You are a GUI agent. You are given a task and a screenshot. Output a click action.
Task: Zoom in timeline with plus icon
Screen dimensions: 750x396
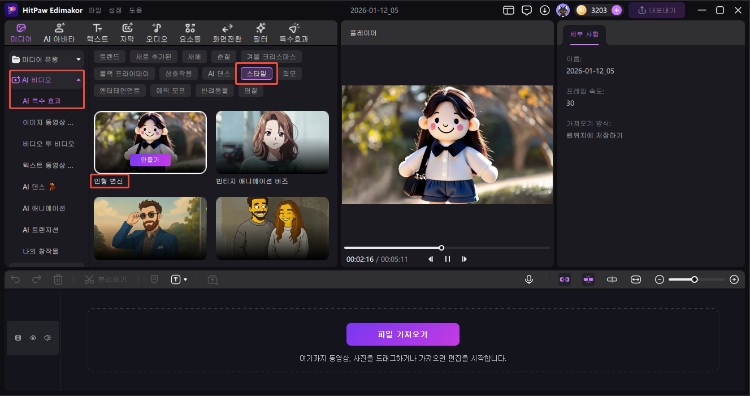click(734, 279)
